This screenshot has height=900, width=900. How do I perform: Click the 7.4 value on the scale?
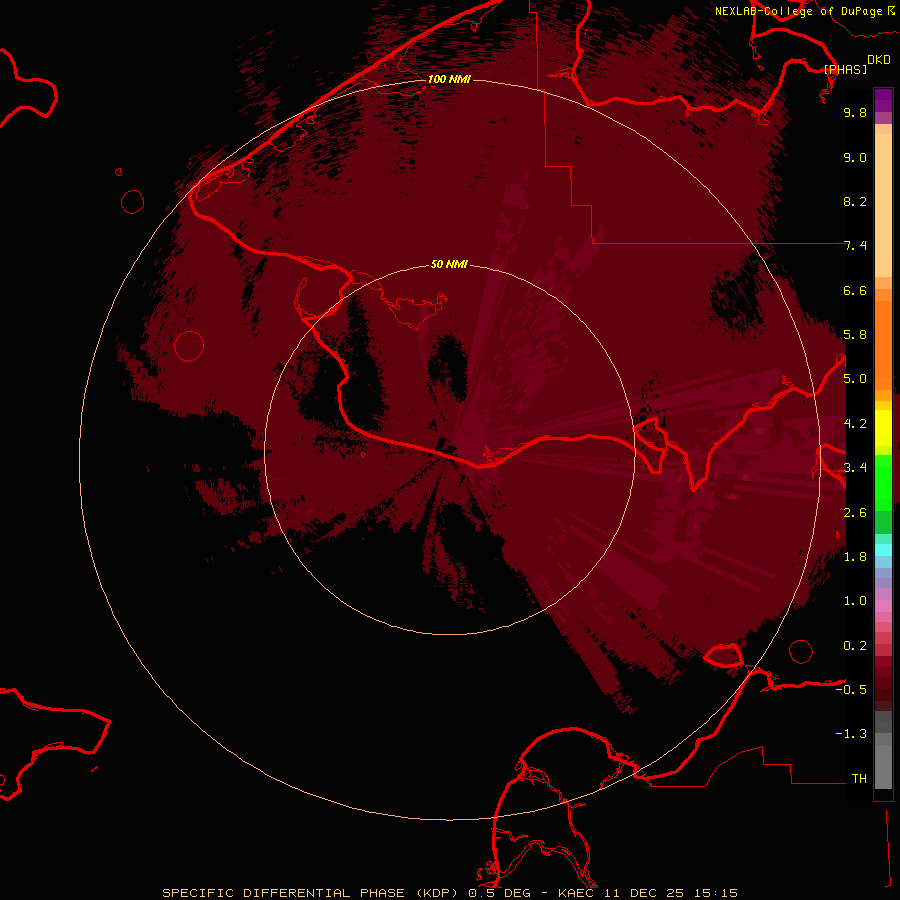(x=855, y=246)
